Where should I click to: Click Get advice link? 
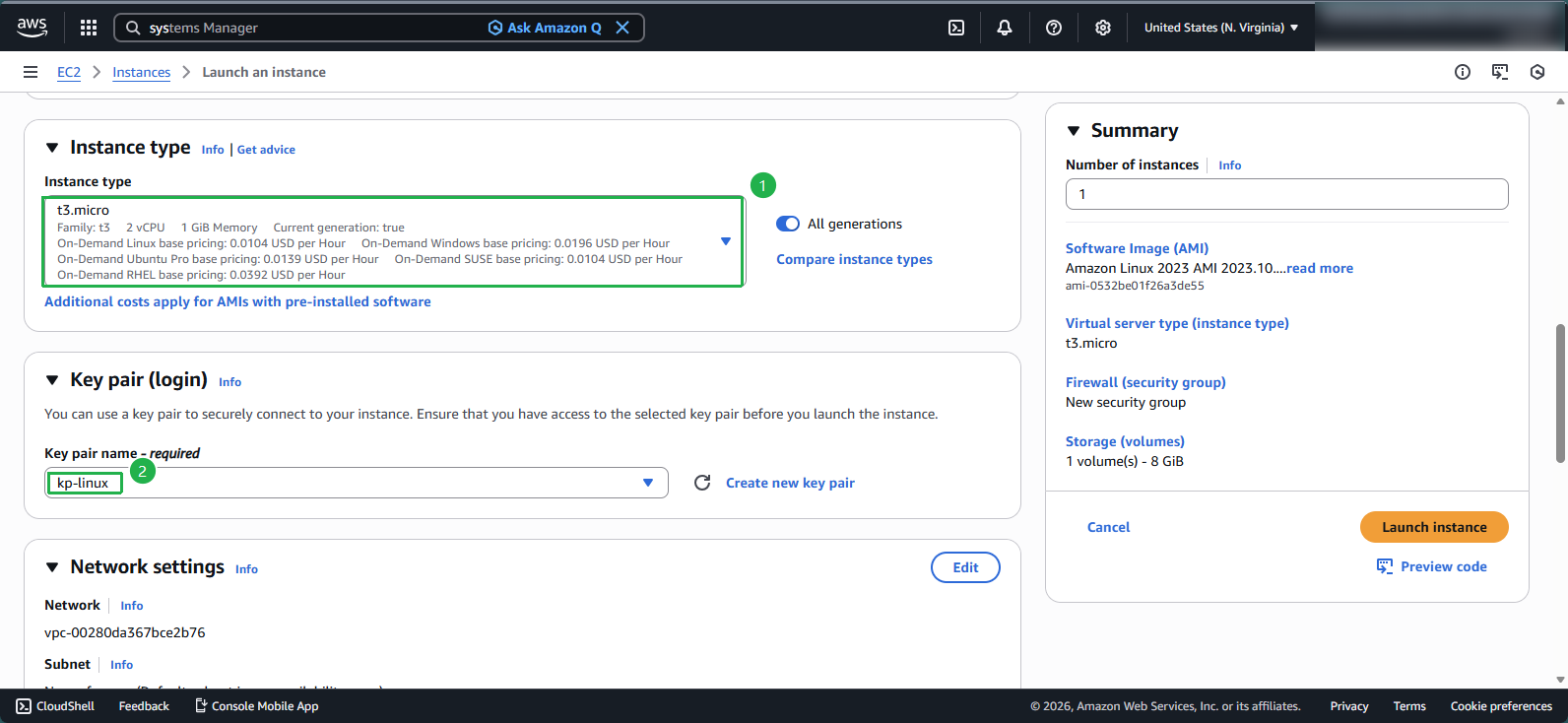[266, 150]
